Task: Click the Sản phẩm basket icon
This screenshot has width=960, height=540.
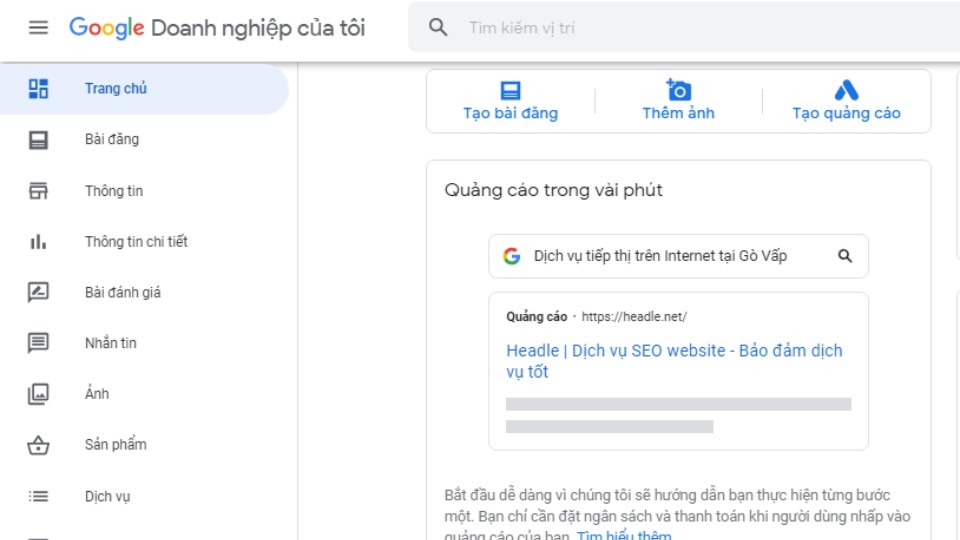Action: pyautogui.click(x=38, y=444)
